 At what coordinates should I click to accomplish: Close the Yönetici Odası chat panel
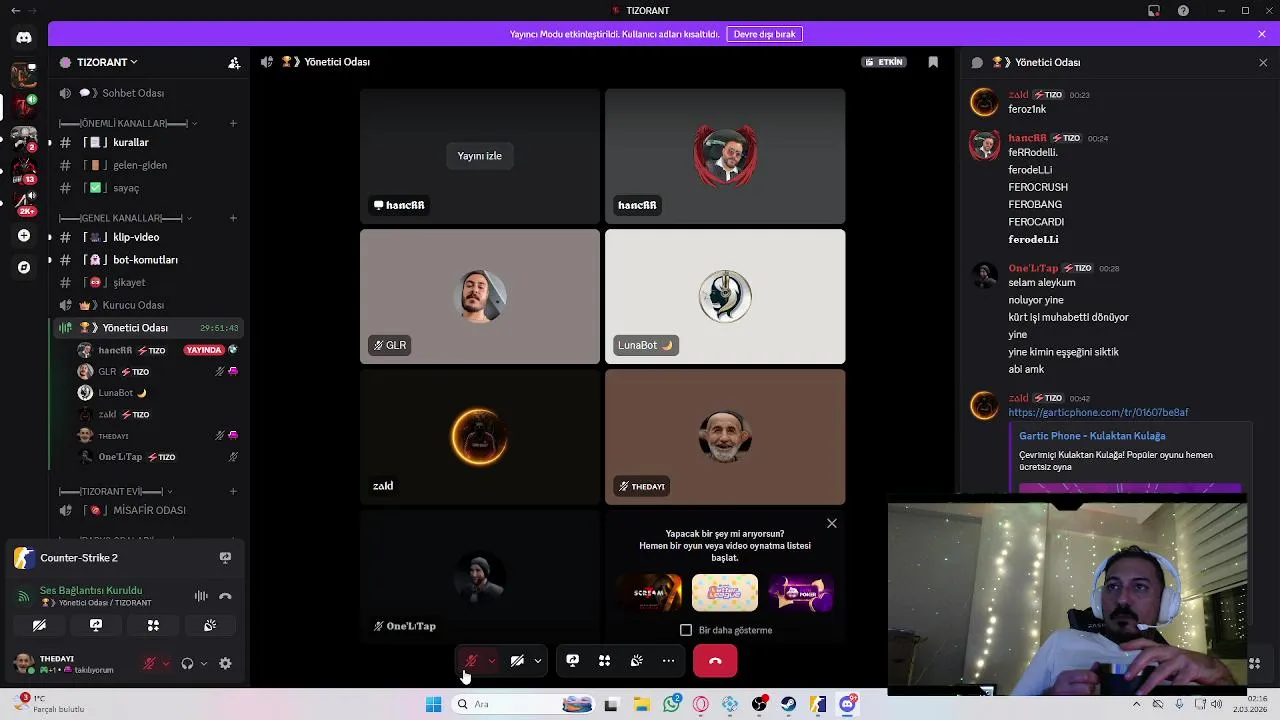1262,62
